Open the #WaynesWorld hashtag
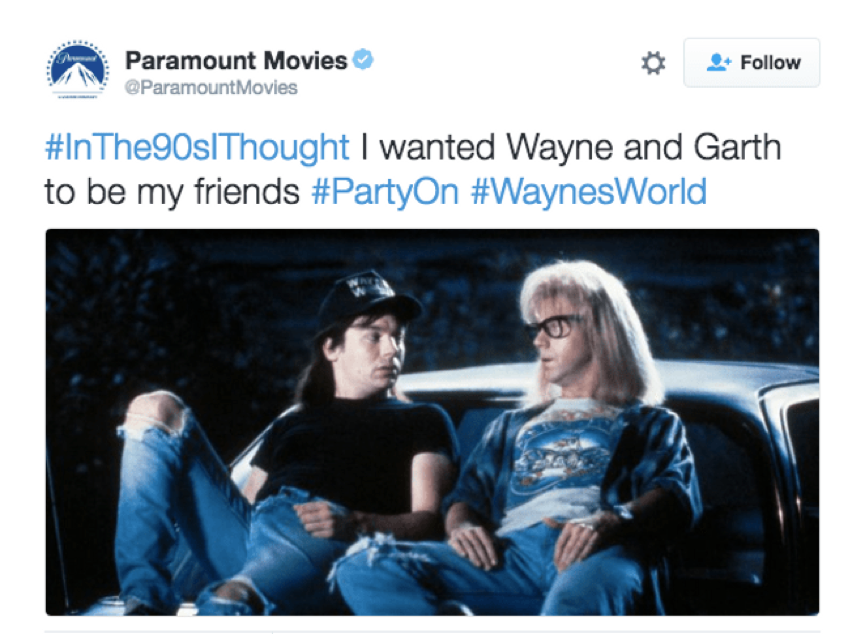The width and height of the screenshot is (865, 634). point(589,191)
